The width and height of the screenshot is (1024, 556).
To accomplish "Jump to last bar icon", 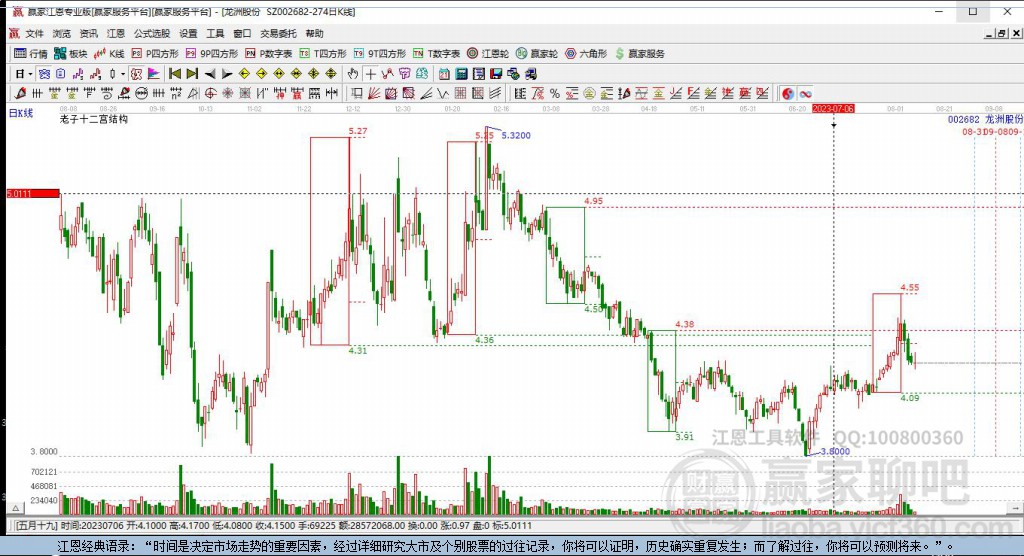I will (x=192, y=74).
